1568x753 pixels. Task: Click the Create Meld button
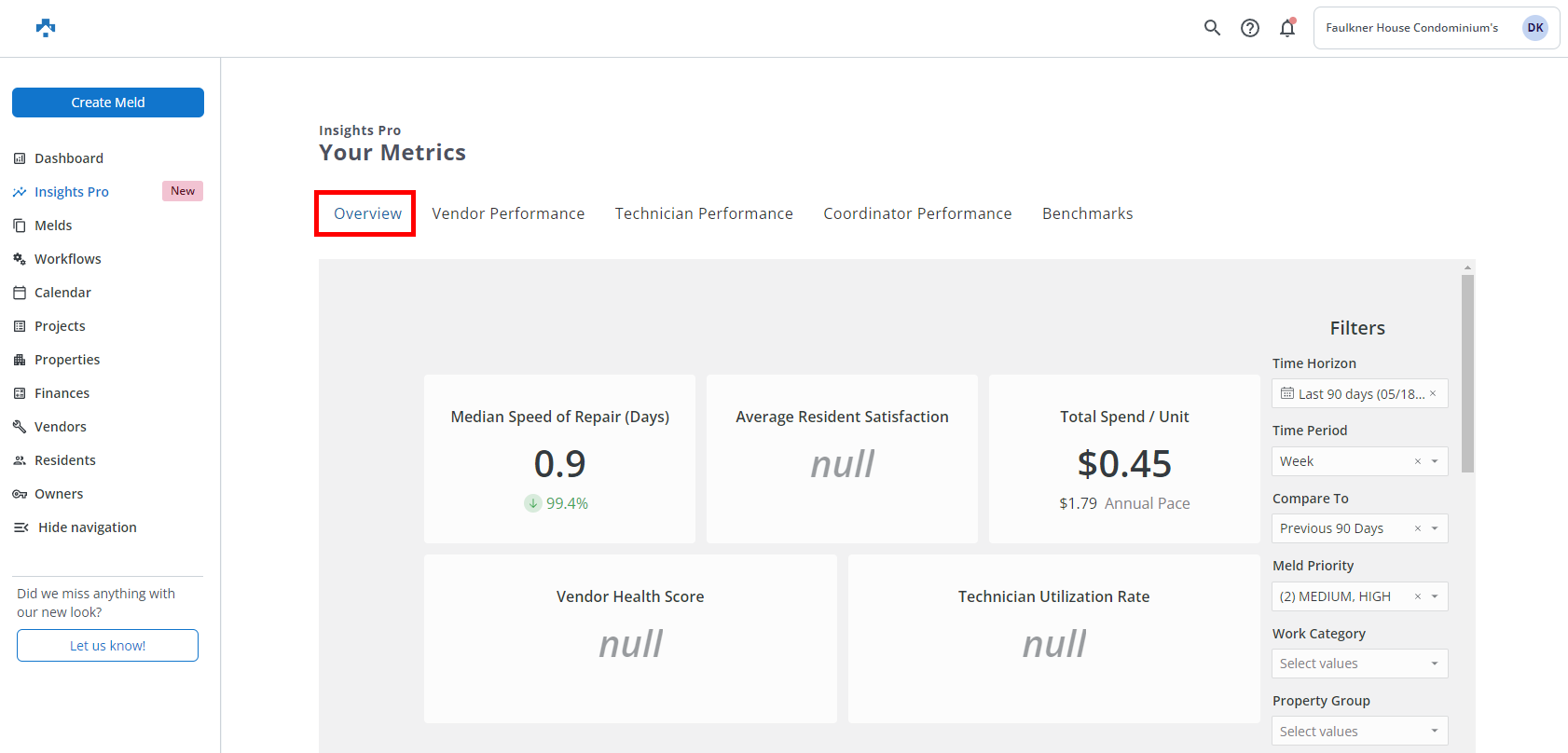tap(108, 103)
